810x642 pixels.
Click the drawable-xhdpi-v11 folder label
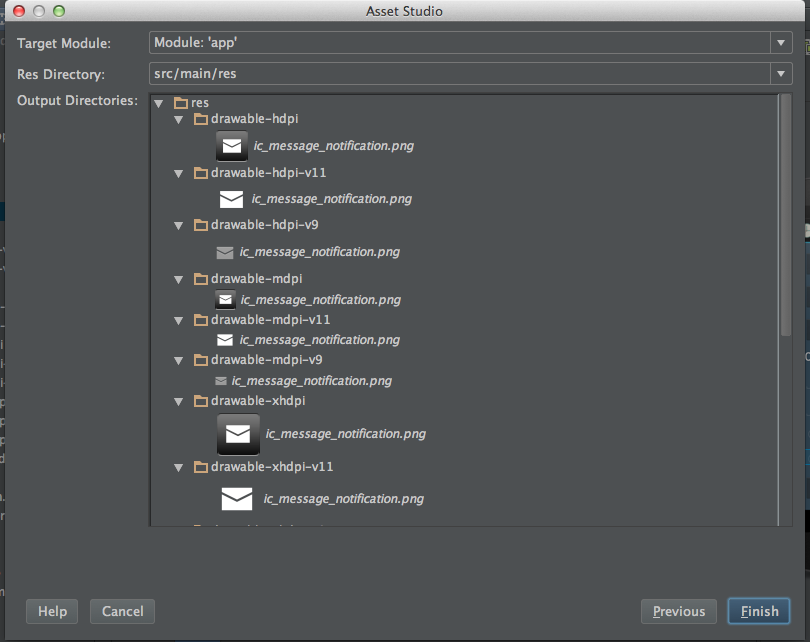click(272, 467)
